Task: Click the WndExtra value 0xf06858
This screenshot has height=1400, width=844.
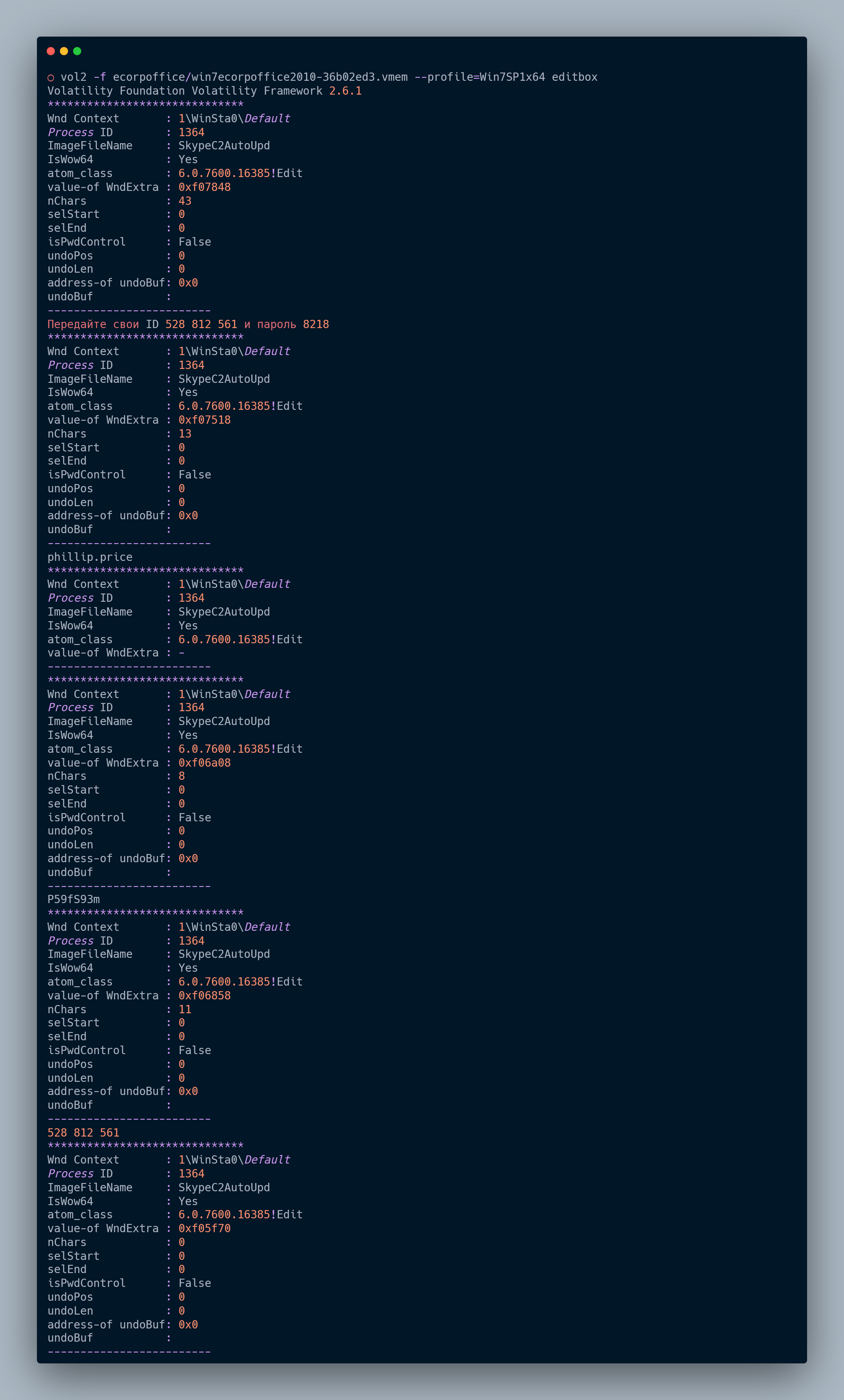Action: coord(204,995)
